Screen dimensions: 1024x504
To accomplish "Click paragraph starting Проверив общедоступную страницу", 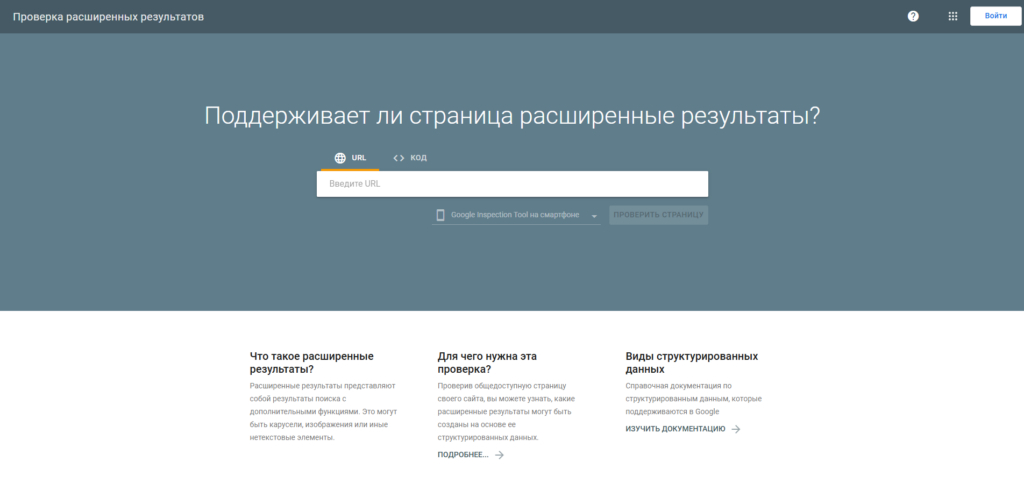I will tap(506, 411).
